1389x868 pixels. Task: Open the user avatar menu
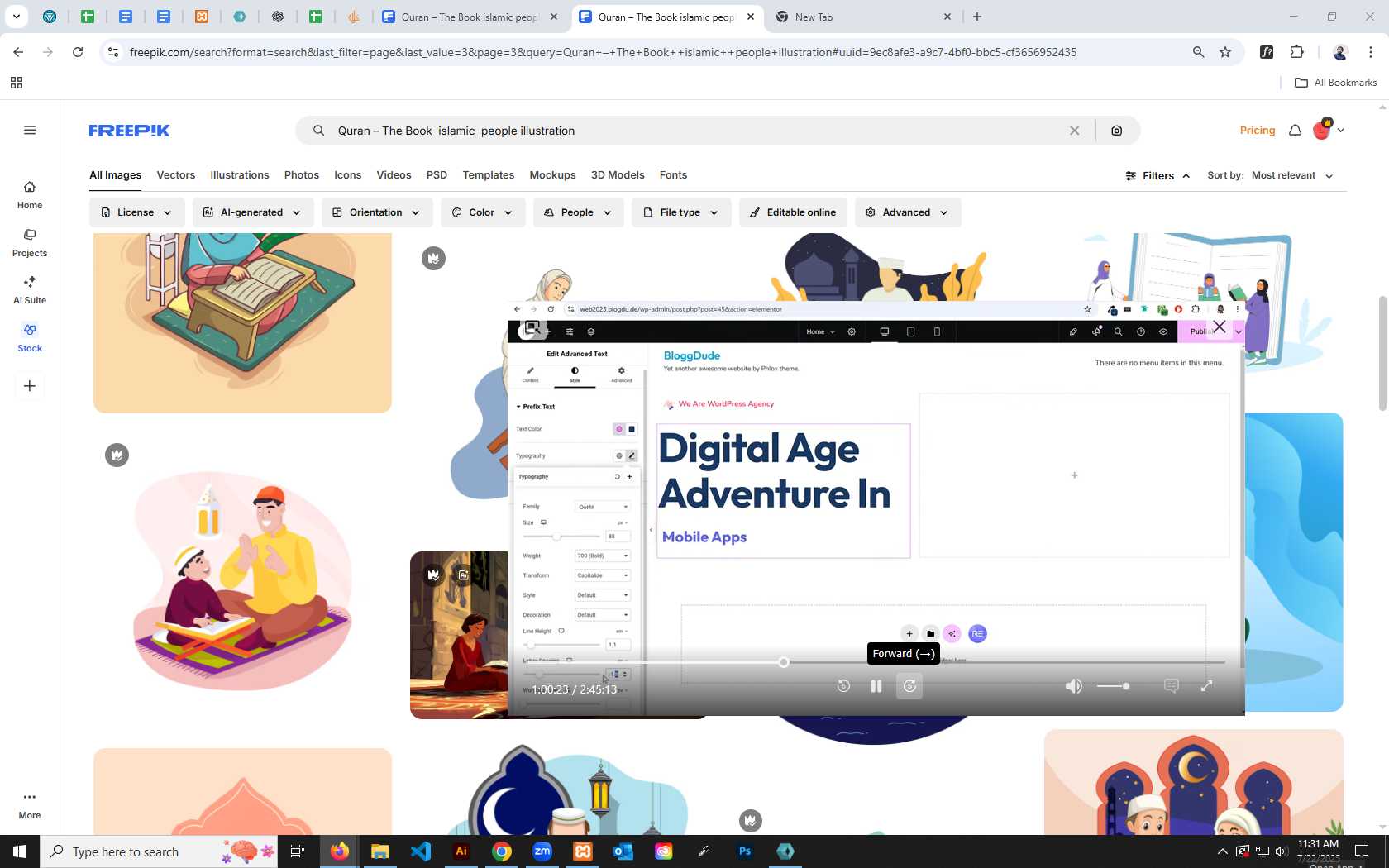(1329, 130)
